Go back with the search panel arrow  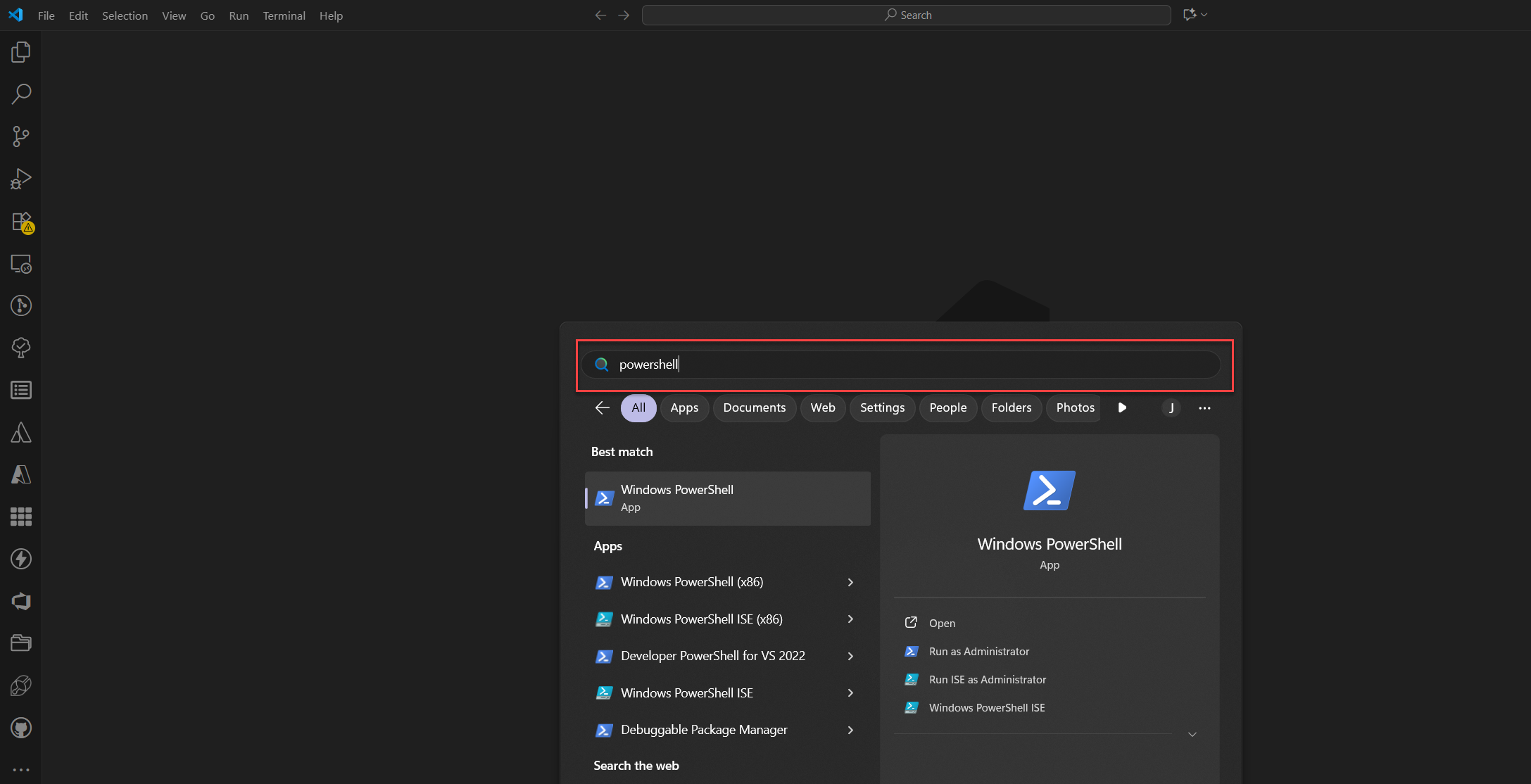(602, 407)
